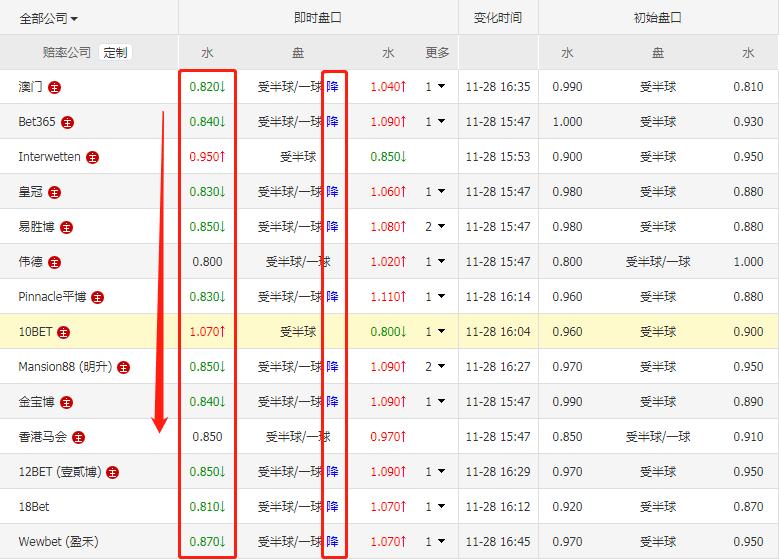Click the red 主 icon next to Interwetten
The image size is (779, 560).
coord(92,158)
